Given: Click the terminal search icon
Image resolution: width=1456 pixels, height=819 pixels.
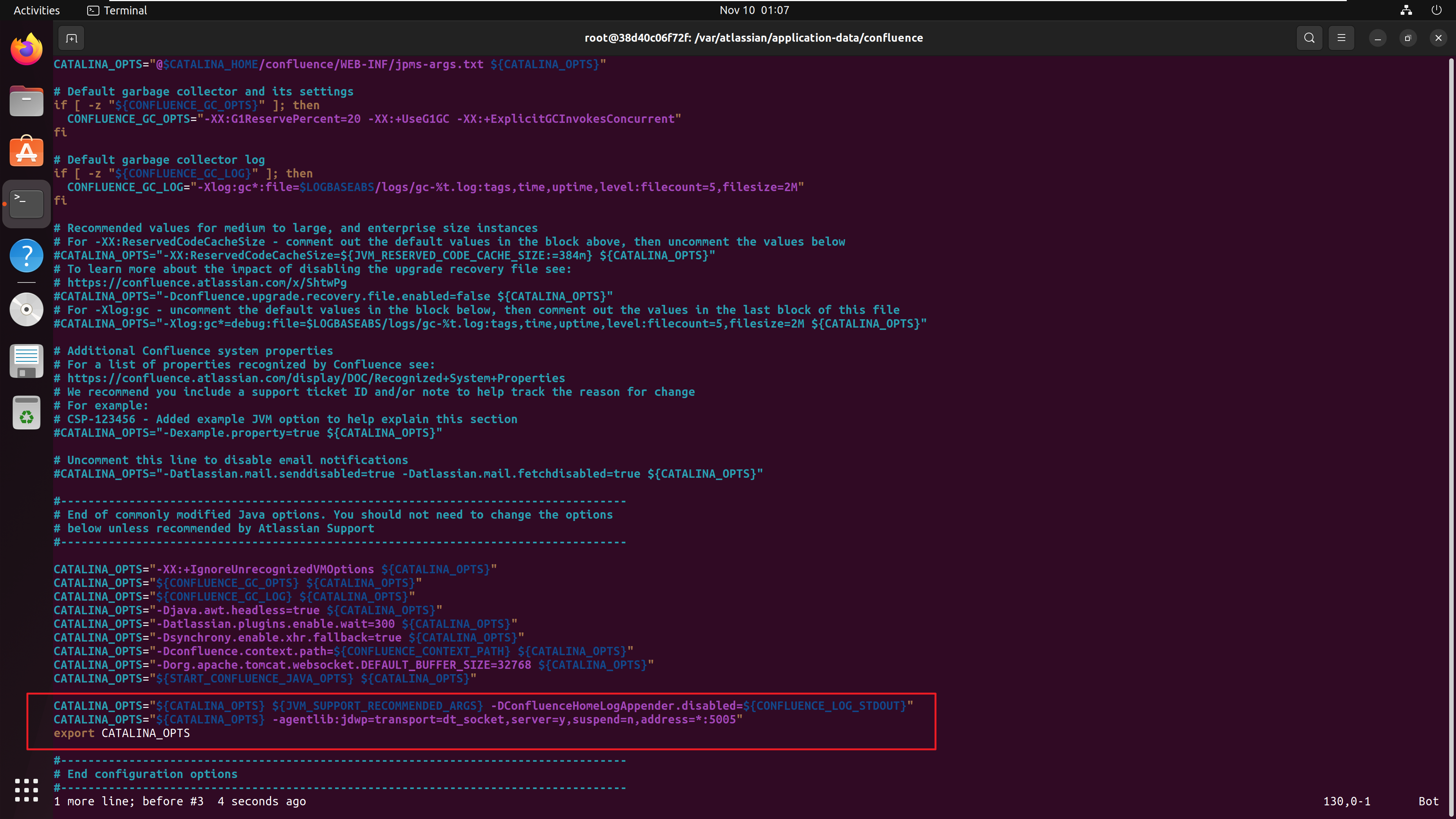Looking at the screenshot, I should (1309, 38).
